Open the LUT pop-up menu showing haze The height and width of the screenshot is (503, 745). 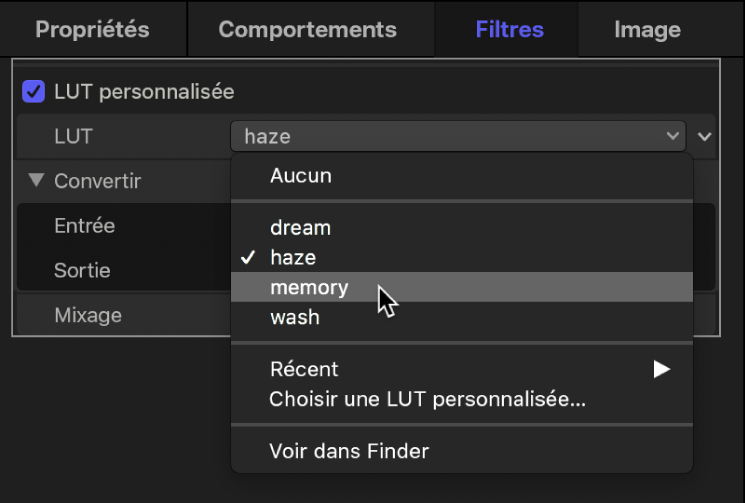(457, 136)
